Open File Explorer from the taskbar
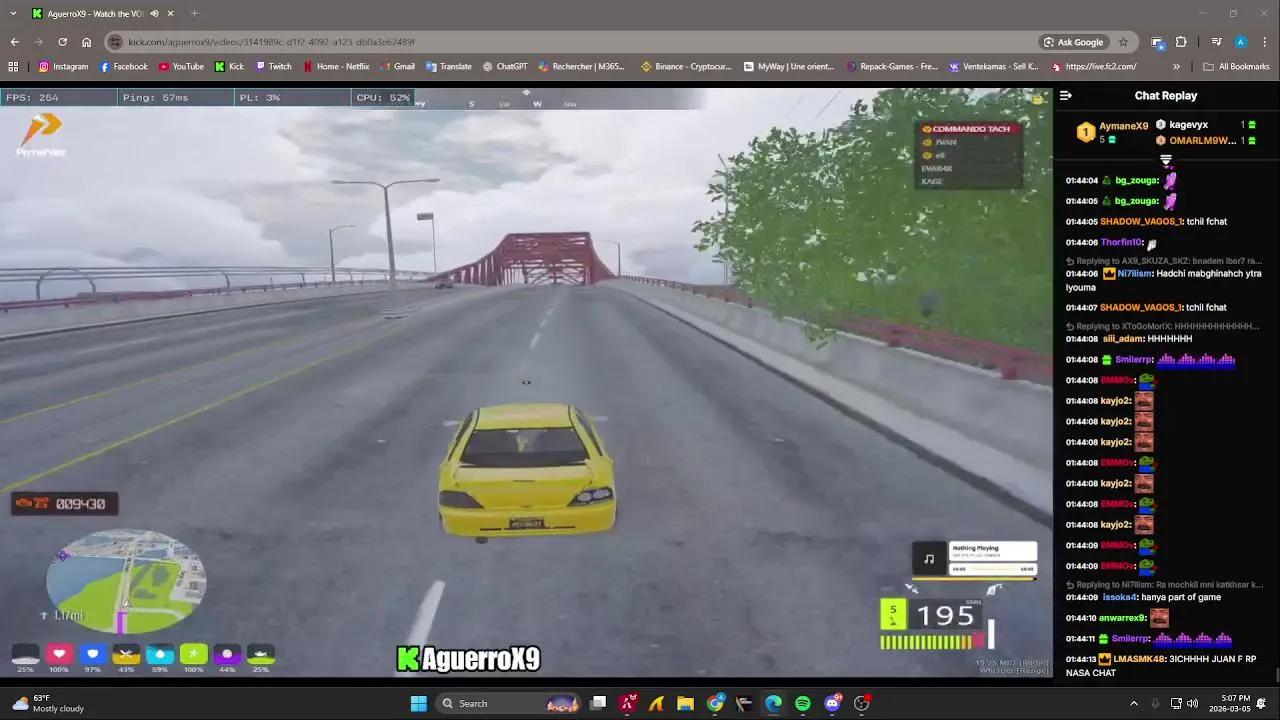Screen dimensions: 1280x720 click(686, 703)
